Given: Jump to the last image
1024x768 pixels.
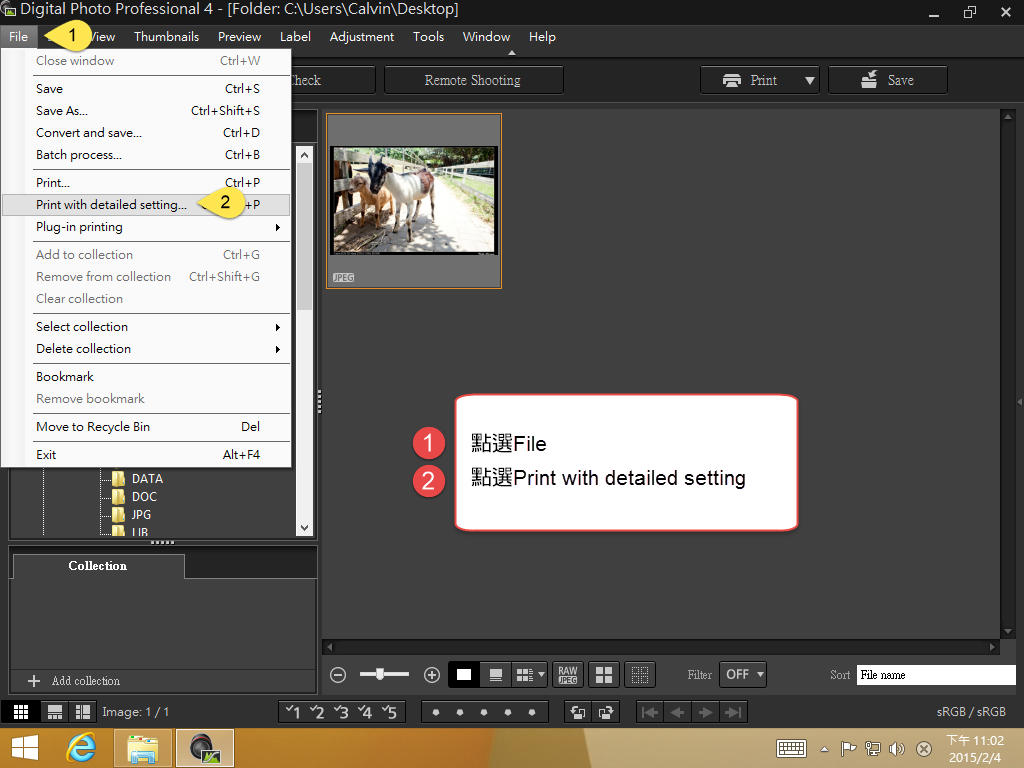Looking at the screenshot, I should pos(733,712).
